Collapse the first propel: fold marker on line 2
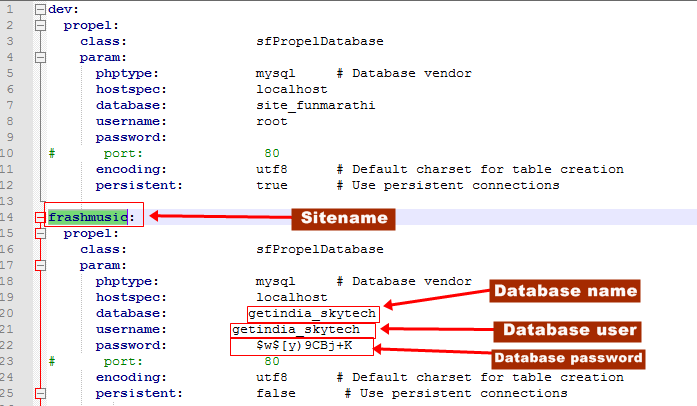697x406 pixels. [40, 25]
